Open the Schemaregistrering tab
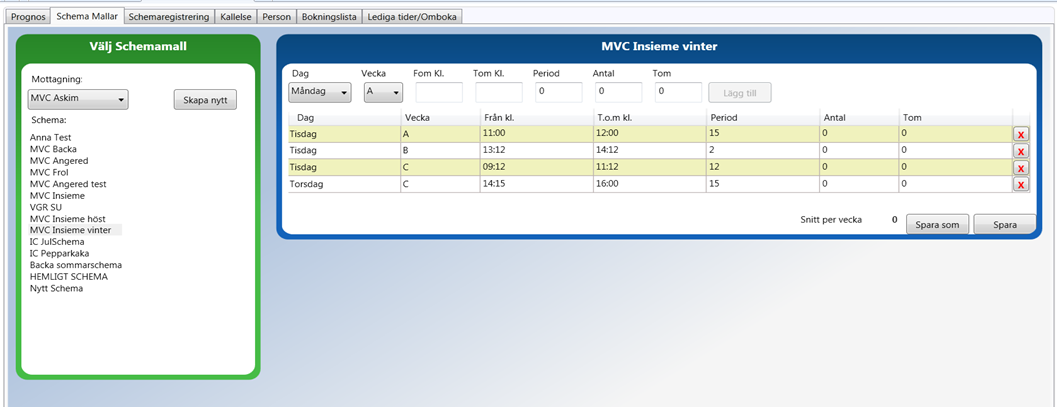The width and height of the screenshot is (1057, 408). click(x=169, y=17)
